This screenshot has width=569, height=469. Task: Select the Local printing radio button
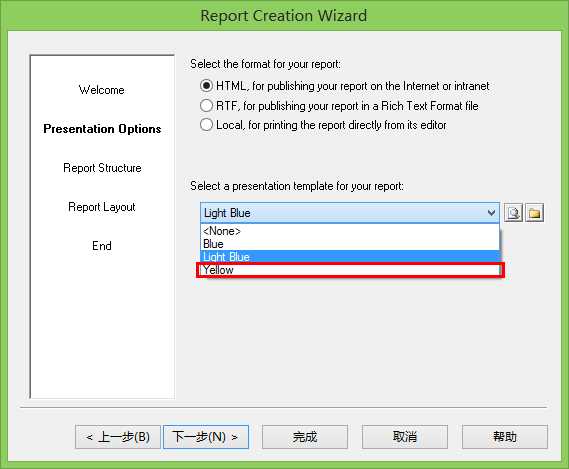pos(206,125)
